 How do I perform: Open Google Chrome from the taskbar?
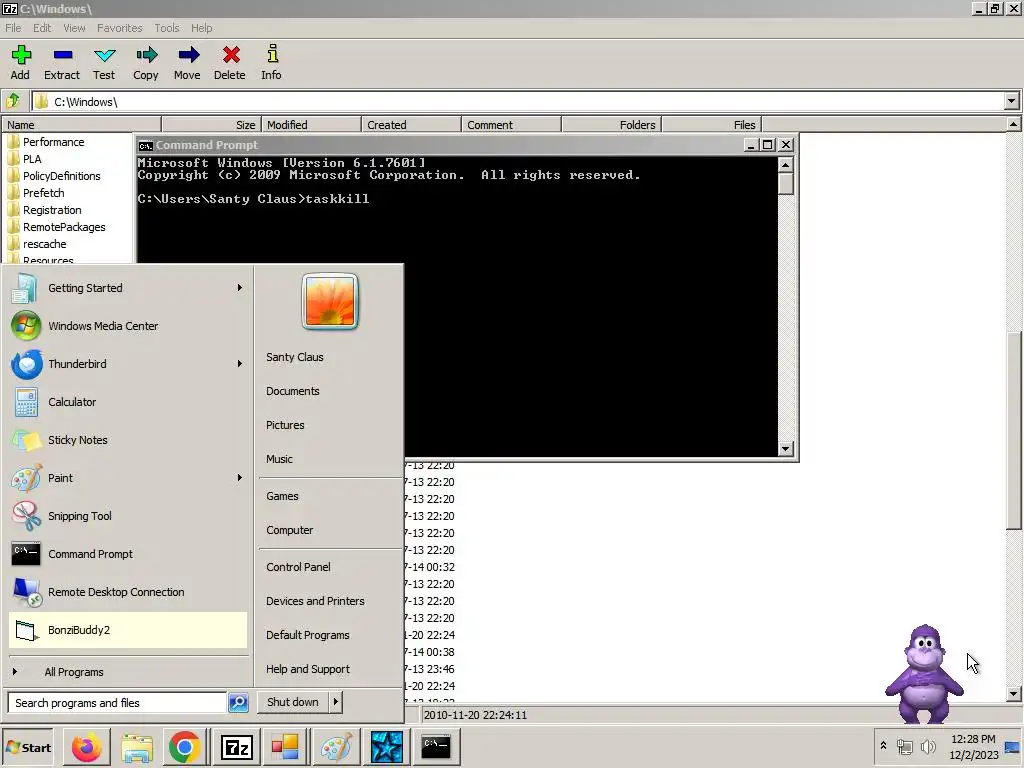pos(185,747)
